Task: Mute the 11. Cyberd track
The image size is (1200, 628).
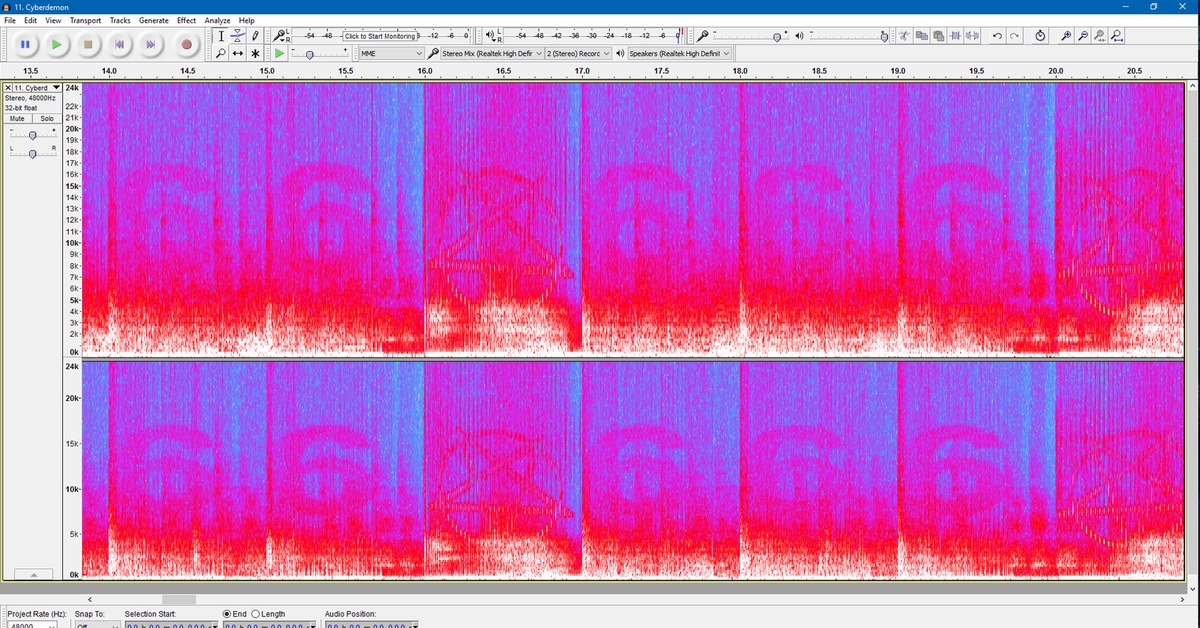Action: [x=18, y=119]
